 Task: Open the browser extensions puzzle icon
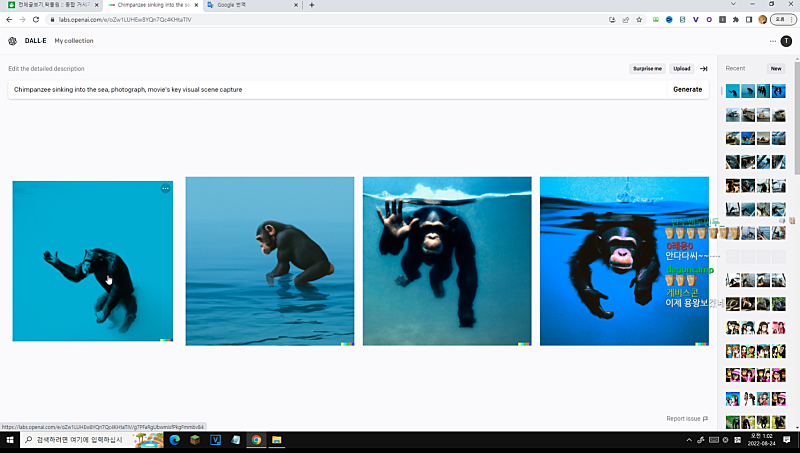point(736,19)
